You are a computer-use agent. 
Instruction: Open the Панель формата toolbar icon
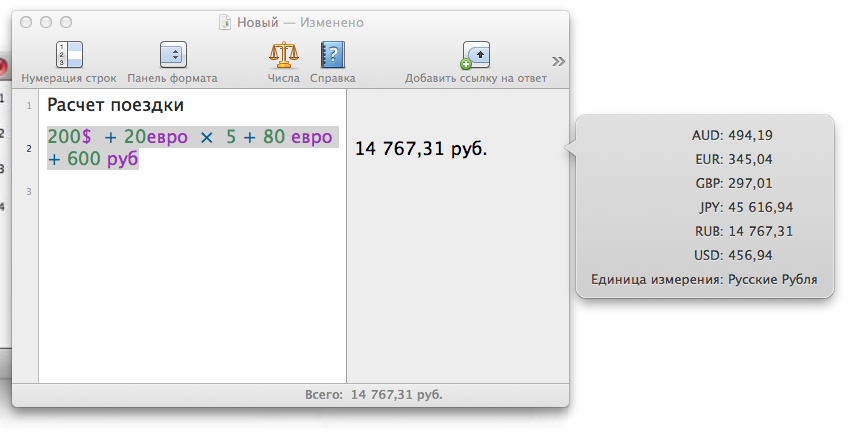click(x=173, y=55)
